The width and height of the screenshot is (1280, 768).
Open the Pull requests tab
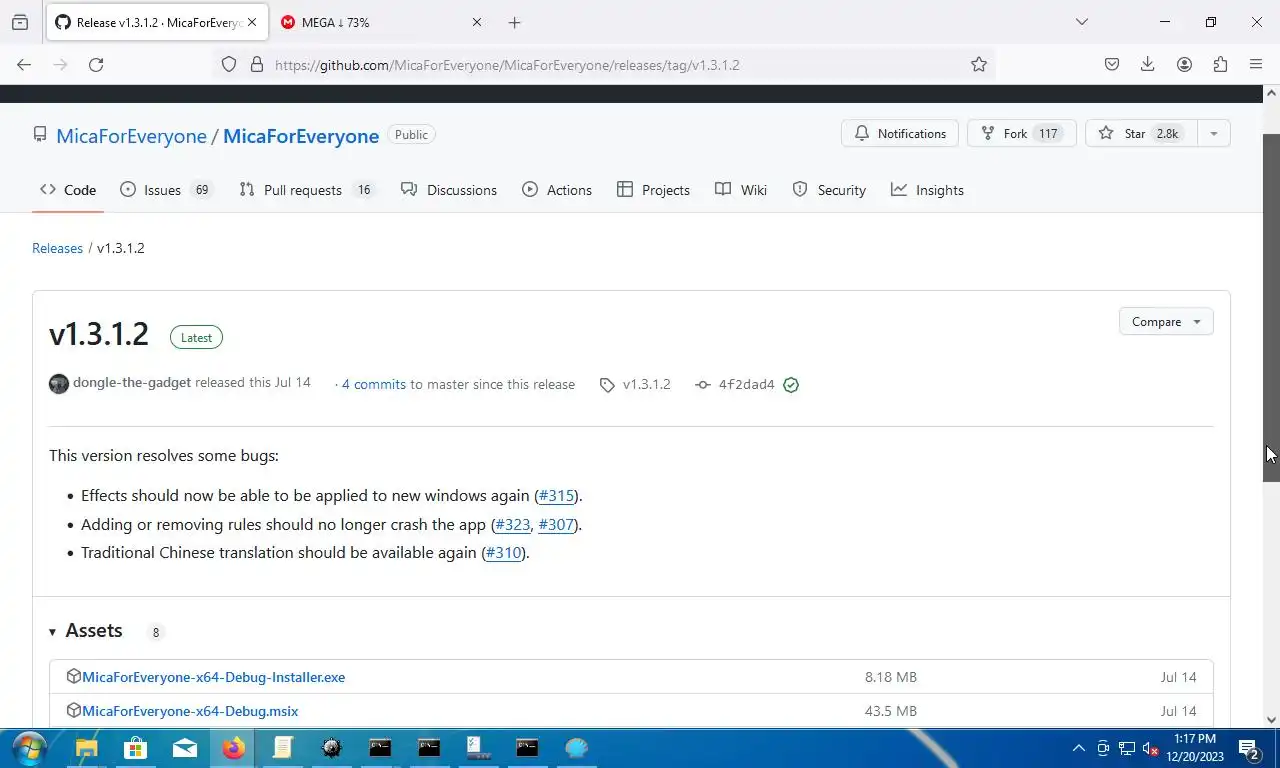[x=306, y=190]
